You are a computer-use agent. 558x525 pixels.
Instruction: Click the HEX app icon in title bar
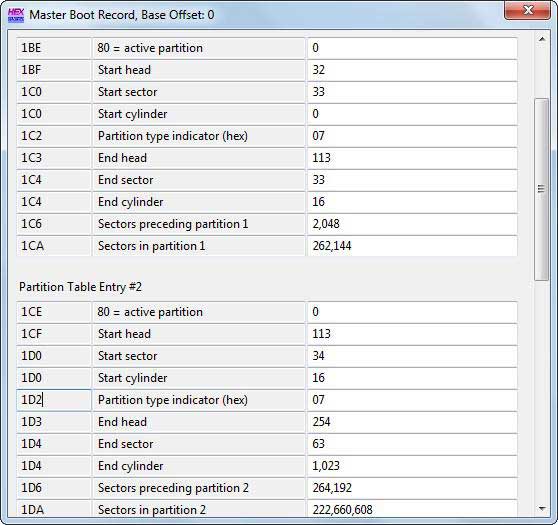(16, 15)
